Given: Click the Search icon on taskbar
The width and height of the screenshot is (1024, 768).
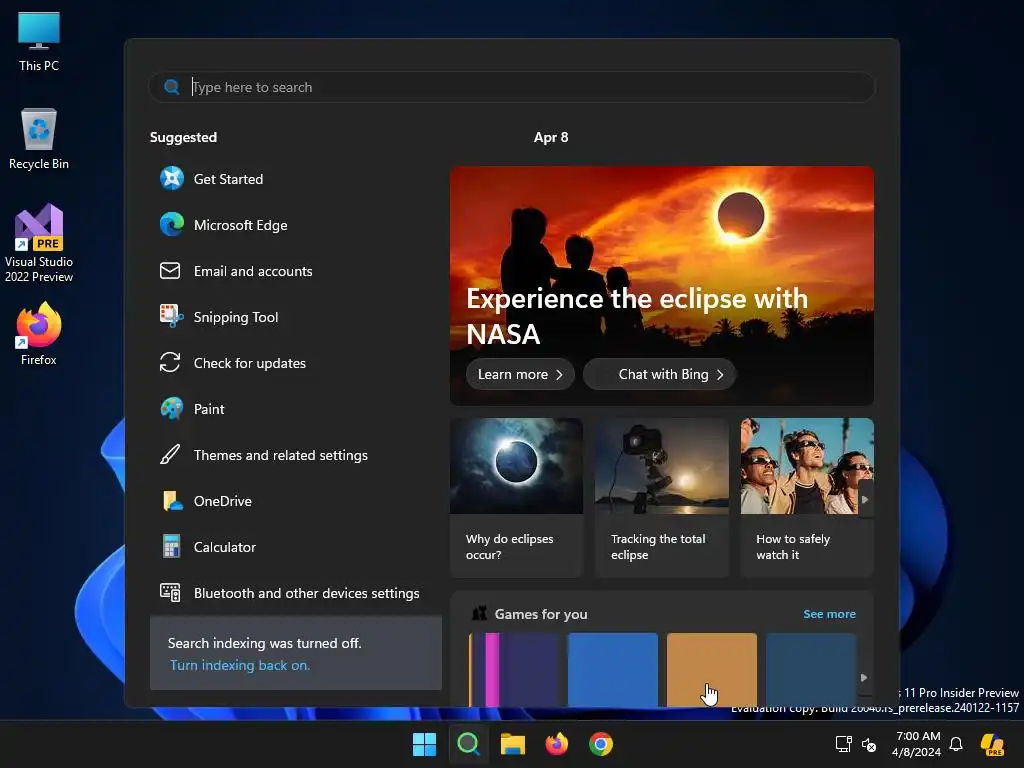Looking at the screenshot, I should [468, 744].
